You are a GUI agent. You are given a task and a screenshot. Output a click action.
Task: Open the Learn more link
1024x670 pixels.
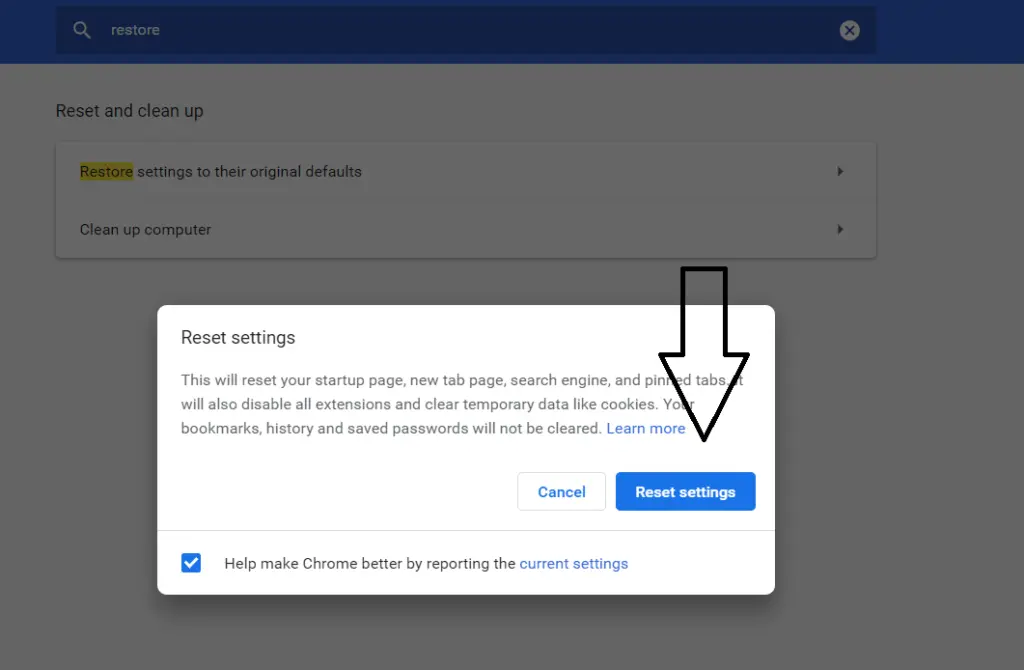[646, 428]
